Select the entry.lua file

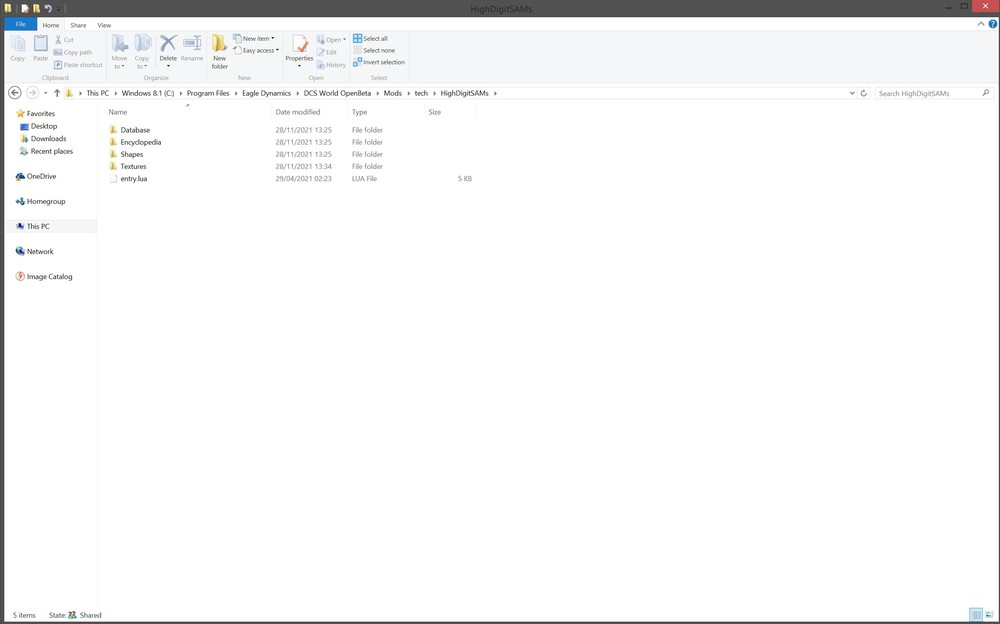point(133,179)
